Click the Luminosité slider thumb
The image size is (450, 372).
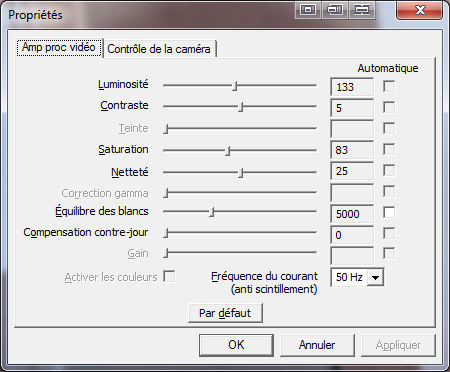coord(235,86)
